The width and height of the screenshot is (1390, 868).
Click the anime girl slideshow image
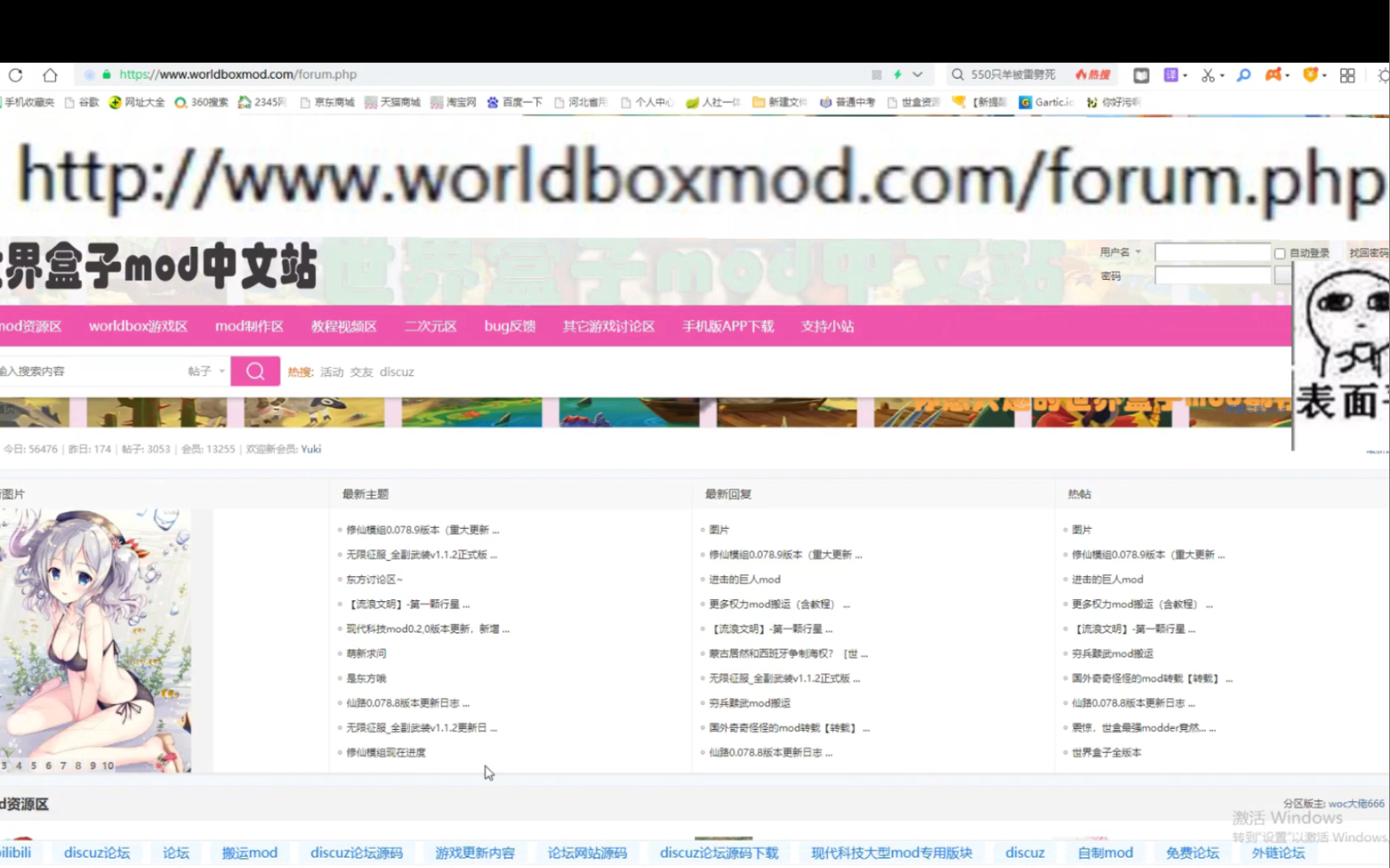point(96,641)
